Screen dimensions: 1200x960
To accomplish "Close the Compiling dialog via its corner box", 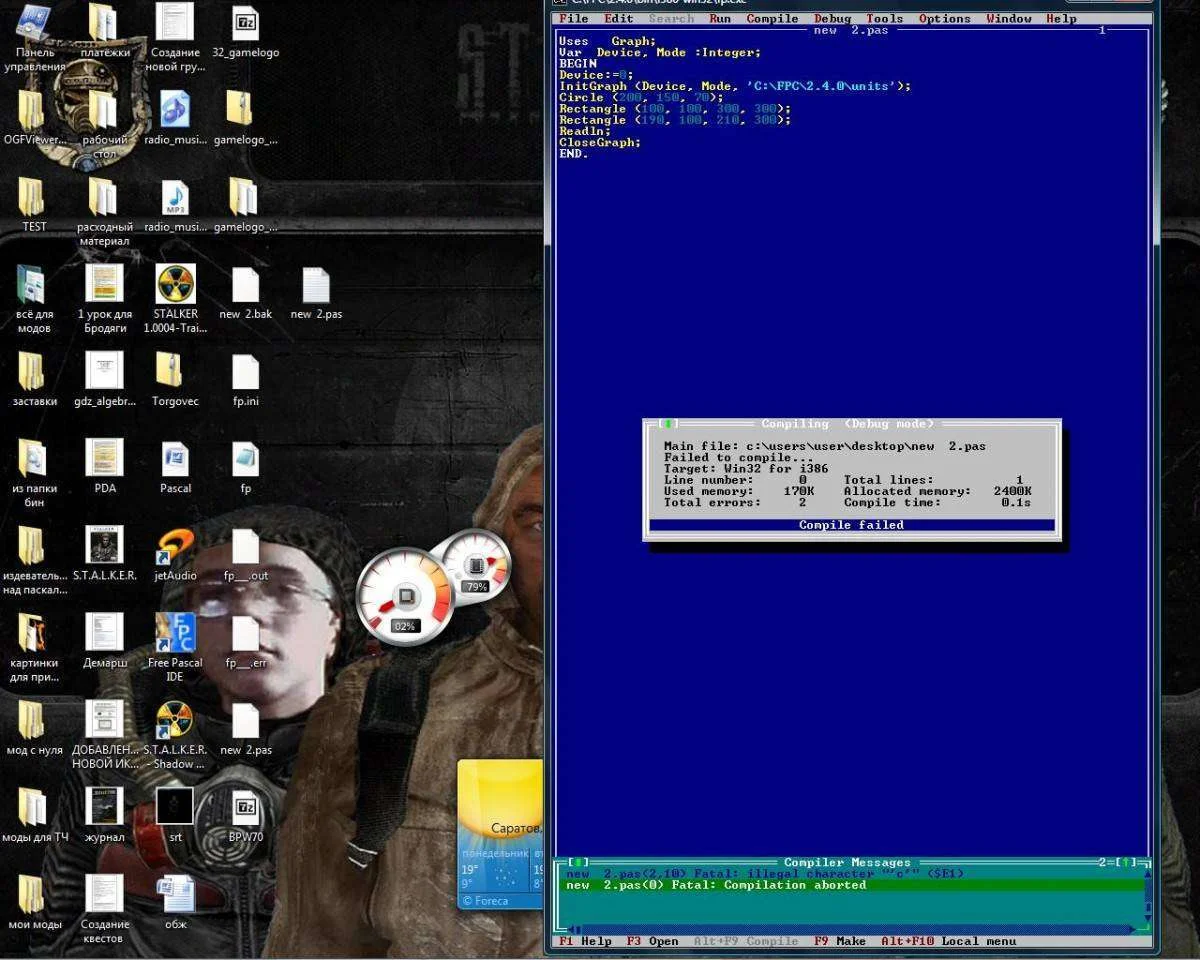I will click(668, 424).
